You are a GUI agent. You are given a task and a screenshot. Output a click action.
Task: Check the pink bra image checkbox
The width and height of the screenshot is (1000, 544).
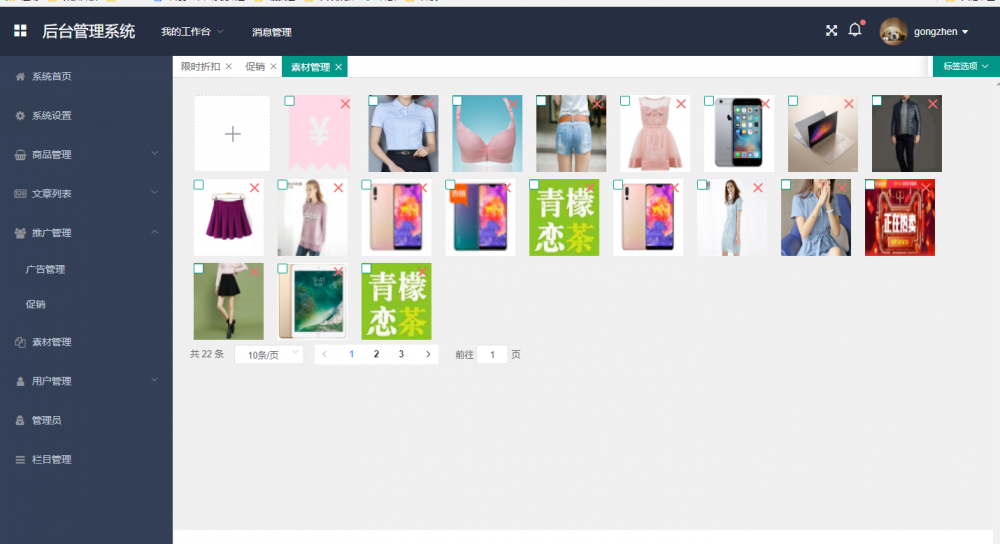[x=457, y=101]
